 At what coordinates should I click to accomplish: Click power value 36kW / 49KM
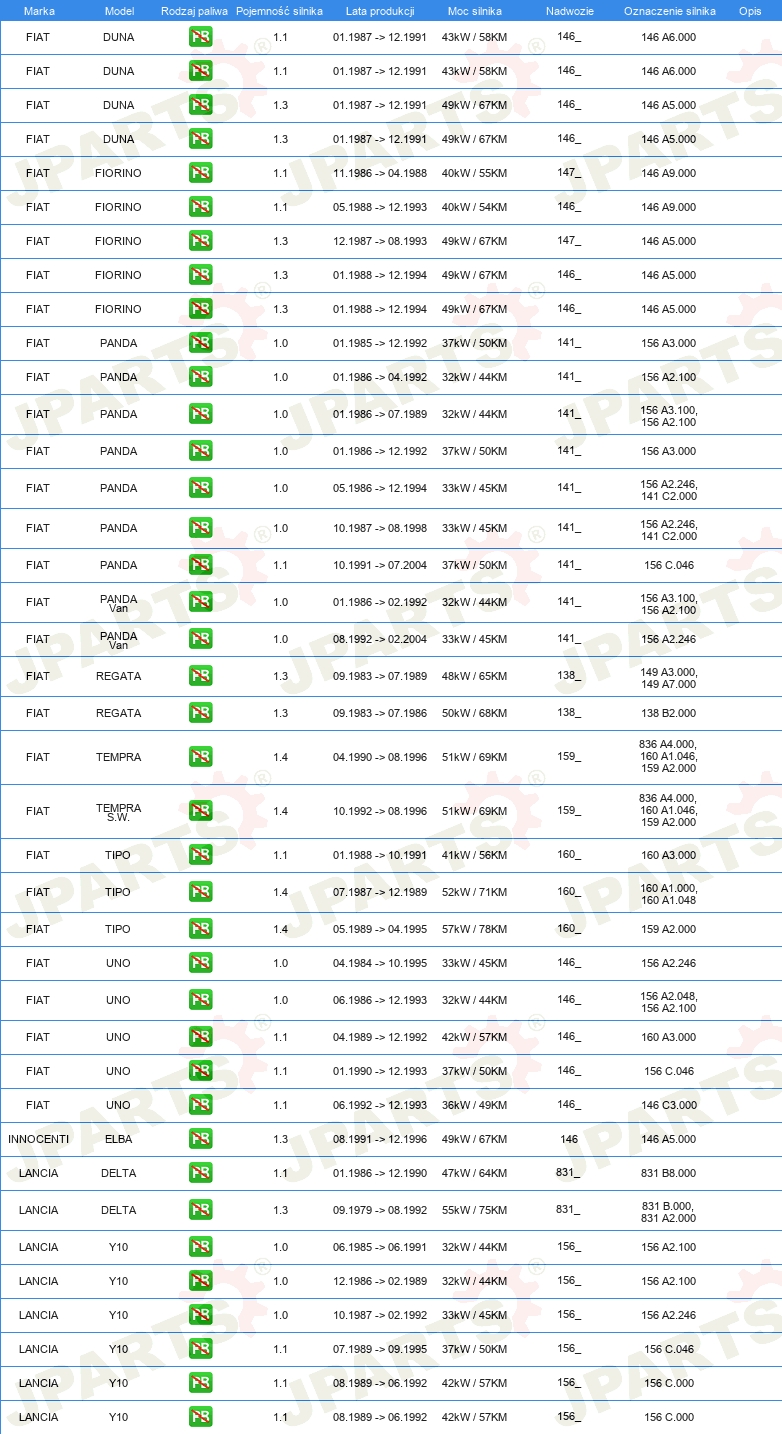tap(475, 1105)
